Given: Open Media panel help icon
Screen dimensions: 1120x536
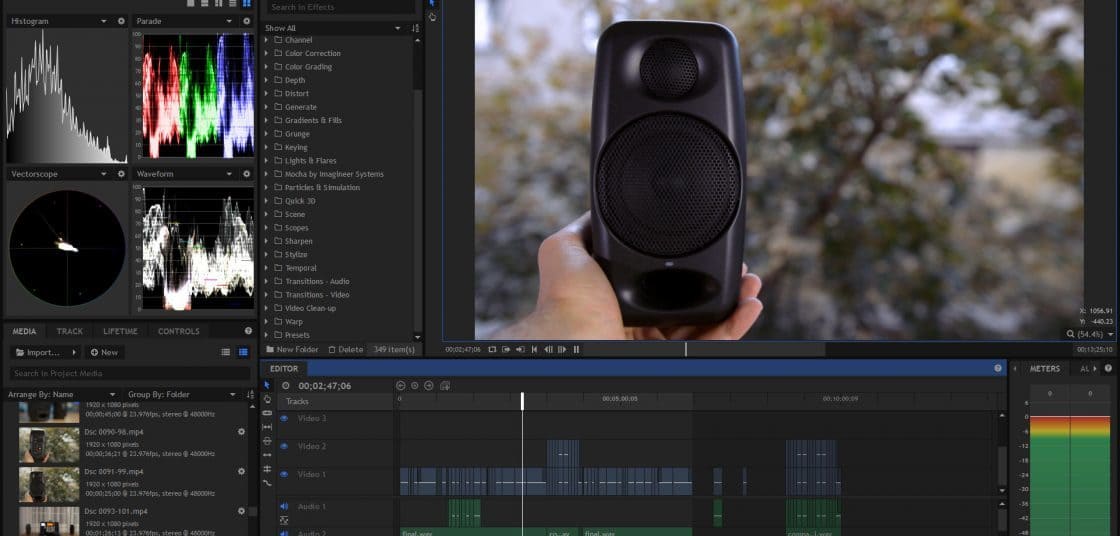Looking at the screenshot, I should pos(249,331).
